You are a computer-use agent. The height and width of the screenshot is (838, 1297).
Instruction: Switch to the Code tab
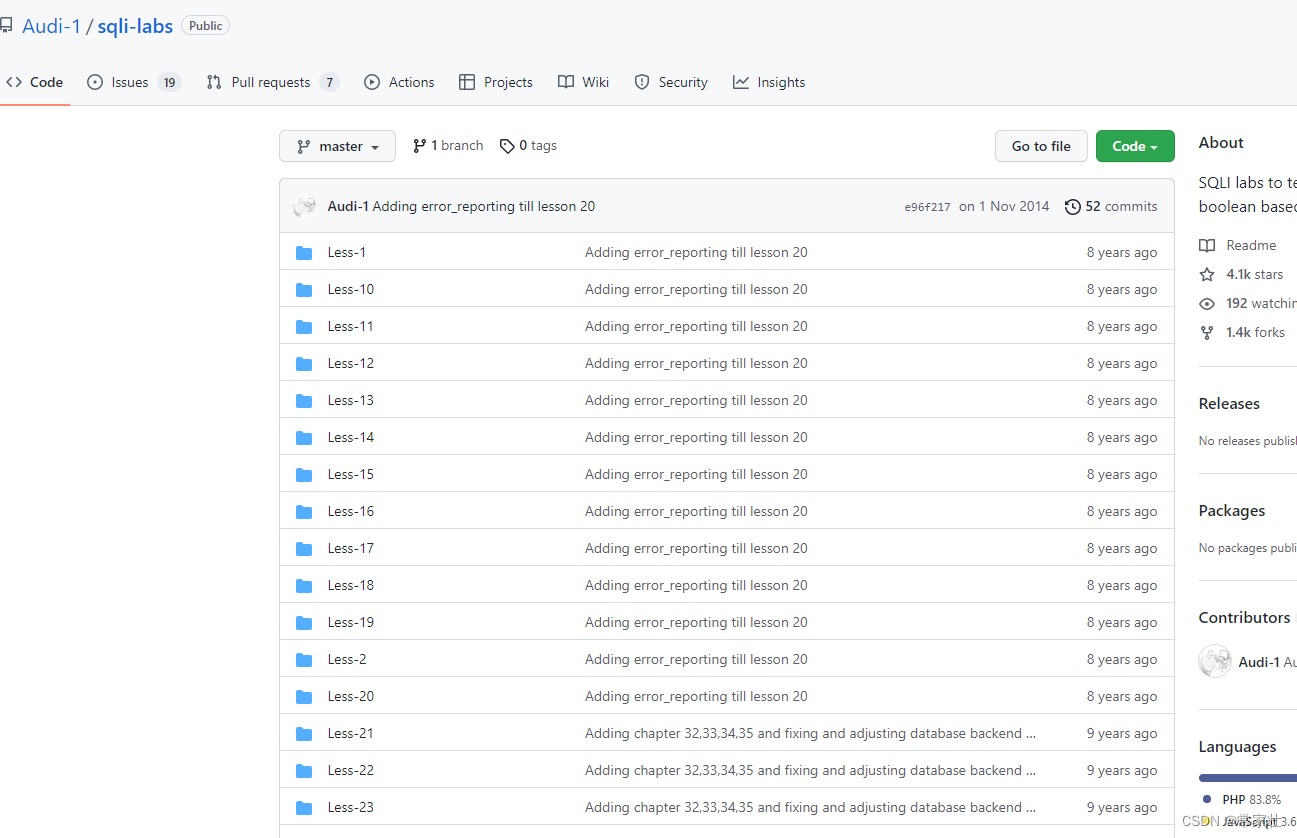[x=35, y=83]
